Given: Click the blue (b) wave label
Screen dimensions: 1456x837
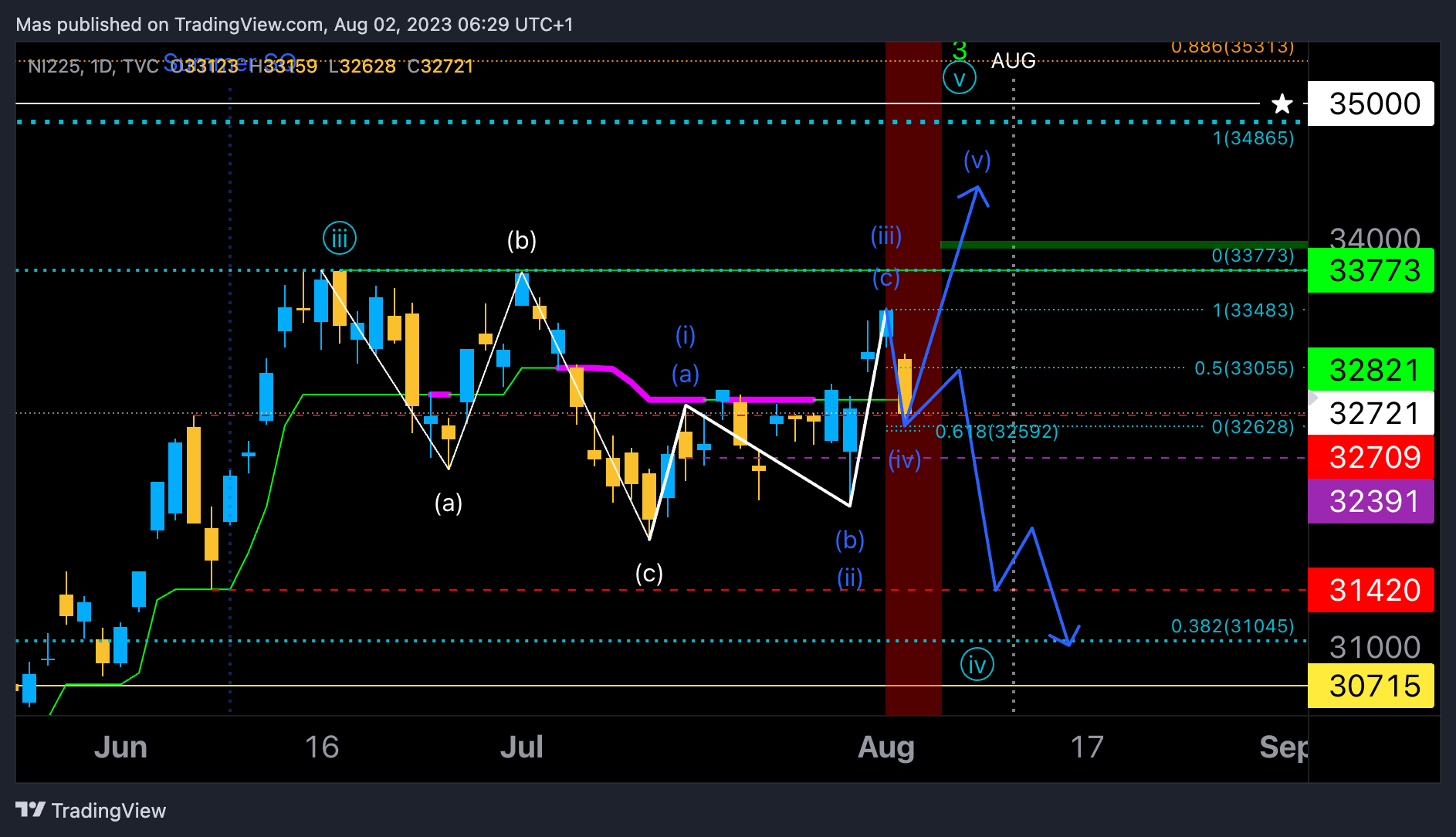Looking at the screenshot, I should tap(850, 540).
